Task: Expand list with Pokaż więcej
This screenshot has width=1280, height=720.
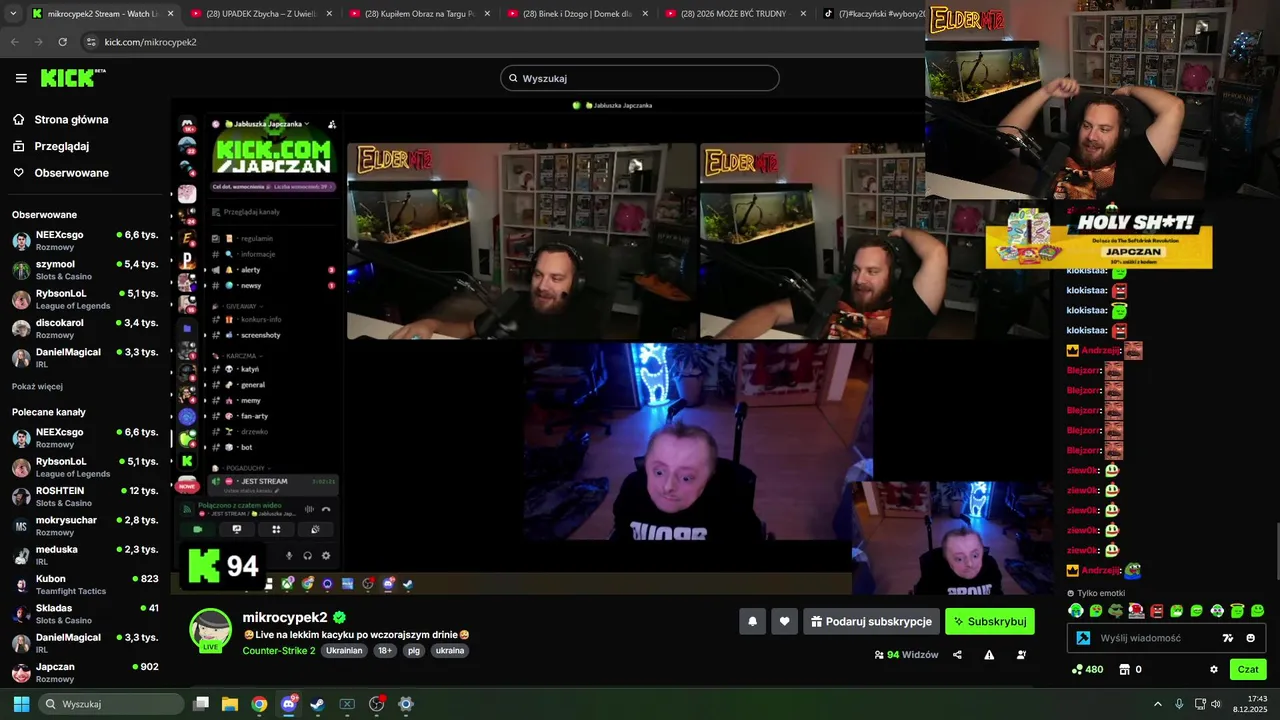Action: (37, 386)
